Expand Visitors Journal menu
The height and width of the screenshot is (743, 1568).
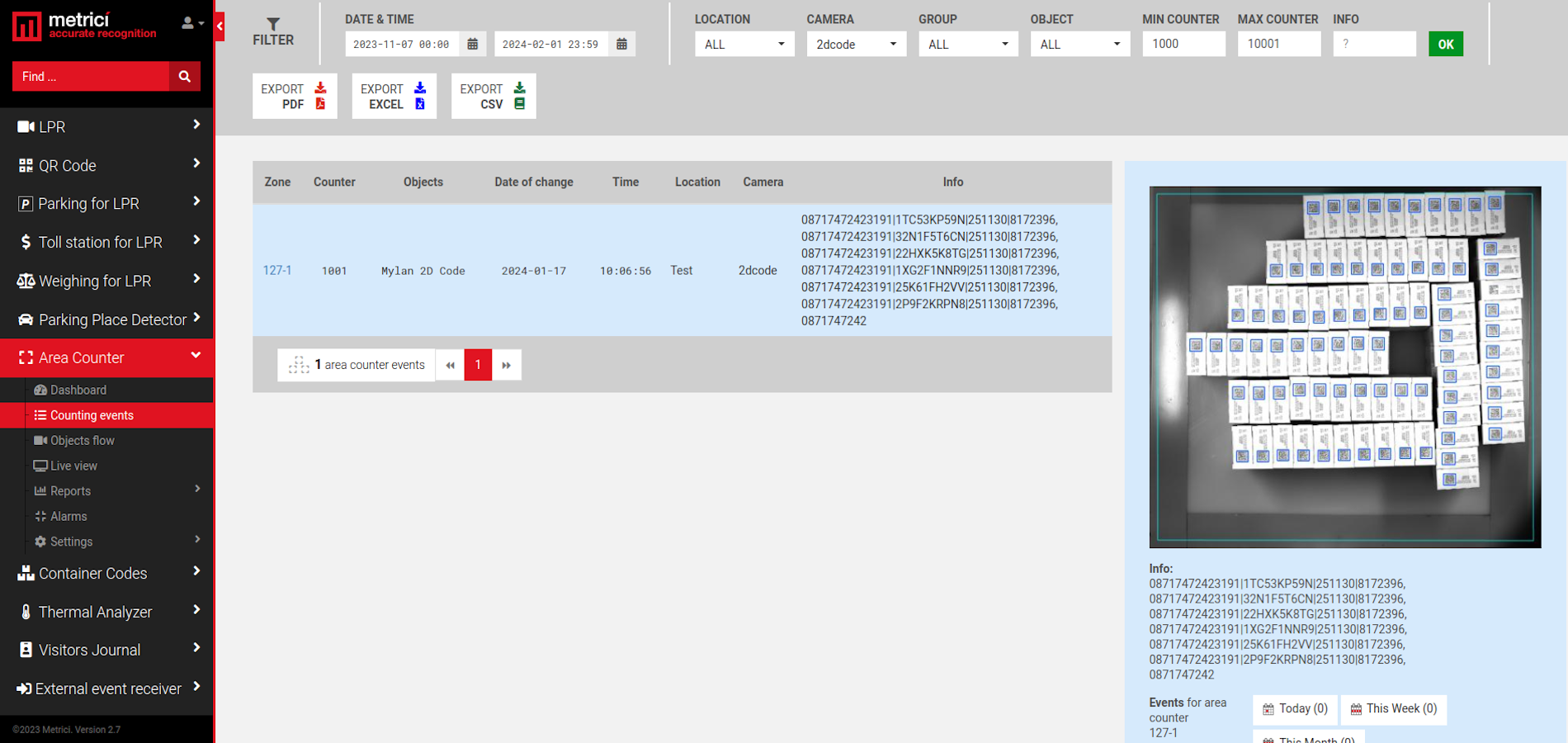tap(106, 650)
